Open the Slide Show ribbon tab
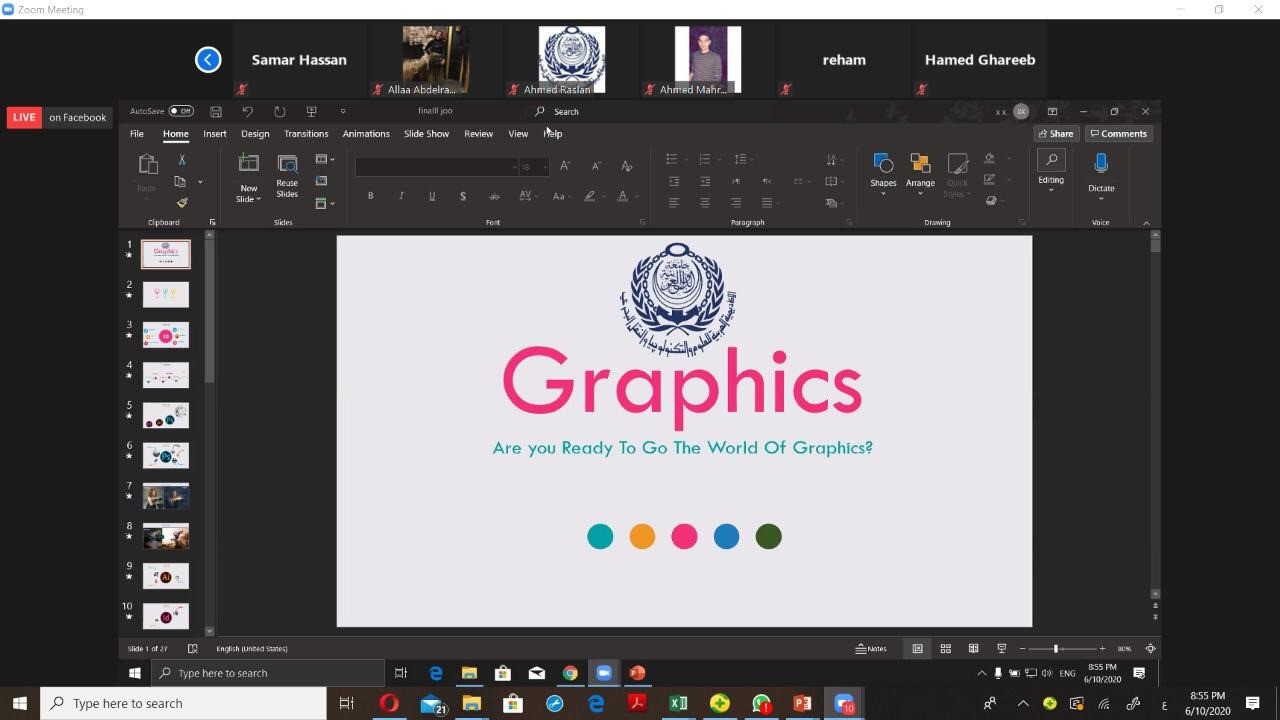The width and height of the screenshot is (1280, 720). point(426,133)
